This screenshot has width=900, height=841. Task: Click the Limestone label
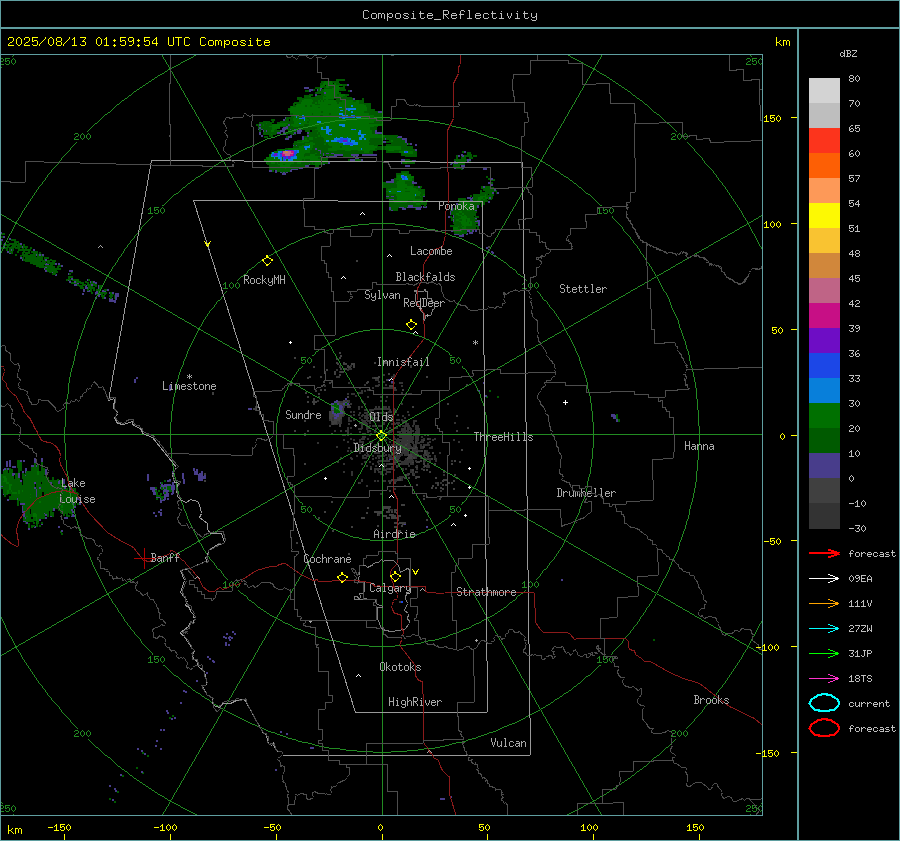coord(189,386)
